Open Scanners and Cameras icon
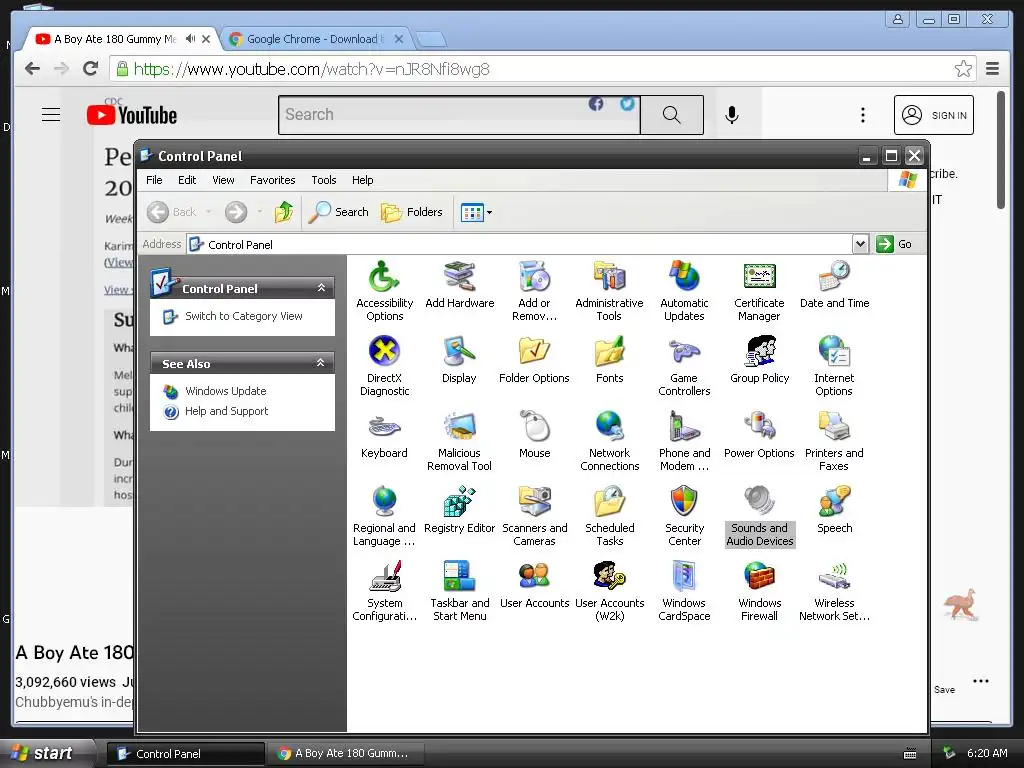Image resolution: width=1024 pixels, height=768 pixels. pyautogui.click(x=534, y=517)
